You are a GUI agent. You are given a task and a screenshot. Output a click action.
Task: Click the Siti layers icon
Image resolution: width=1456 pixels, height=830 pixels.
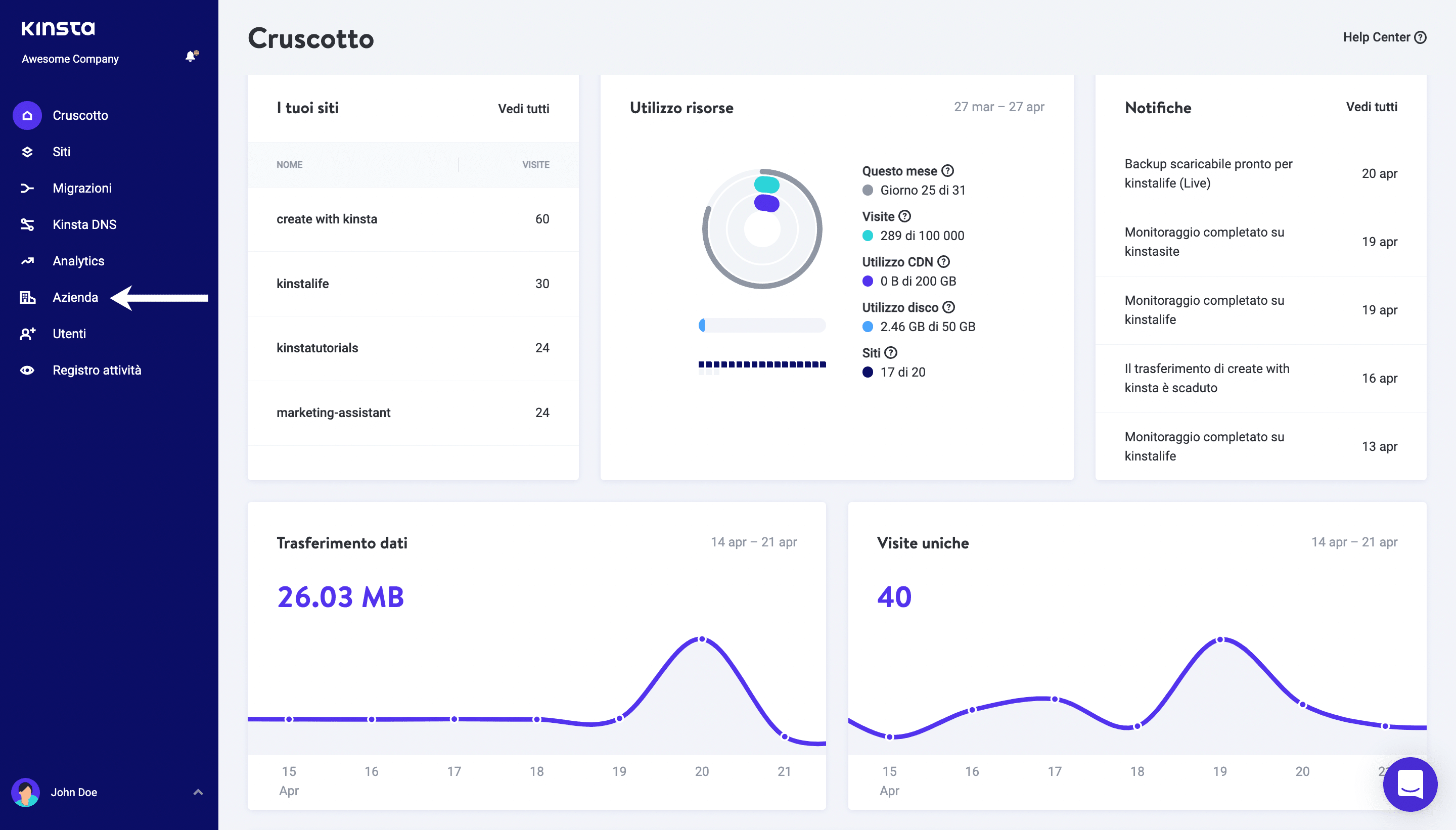(x=27, y=152)
